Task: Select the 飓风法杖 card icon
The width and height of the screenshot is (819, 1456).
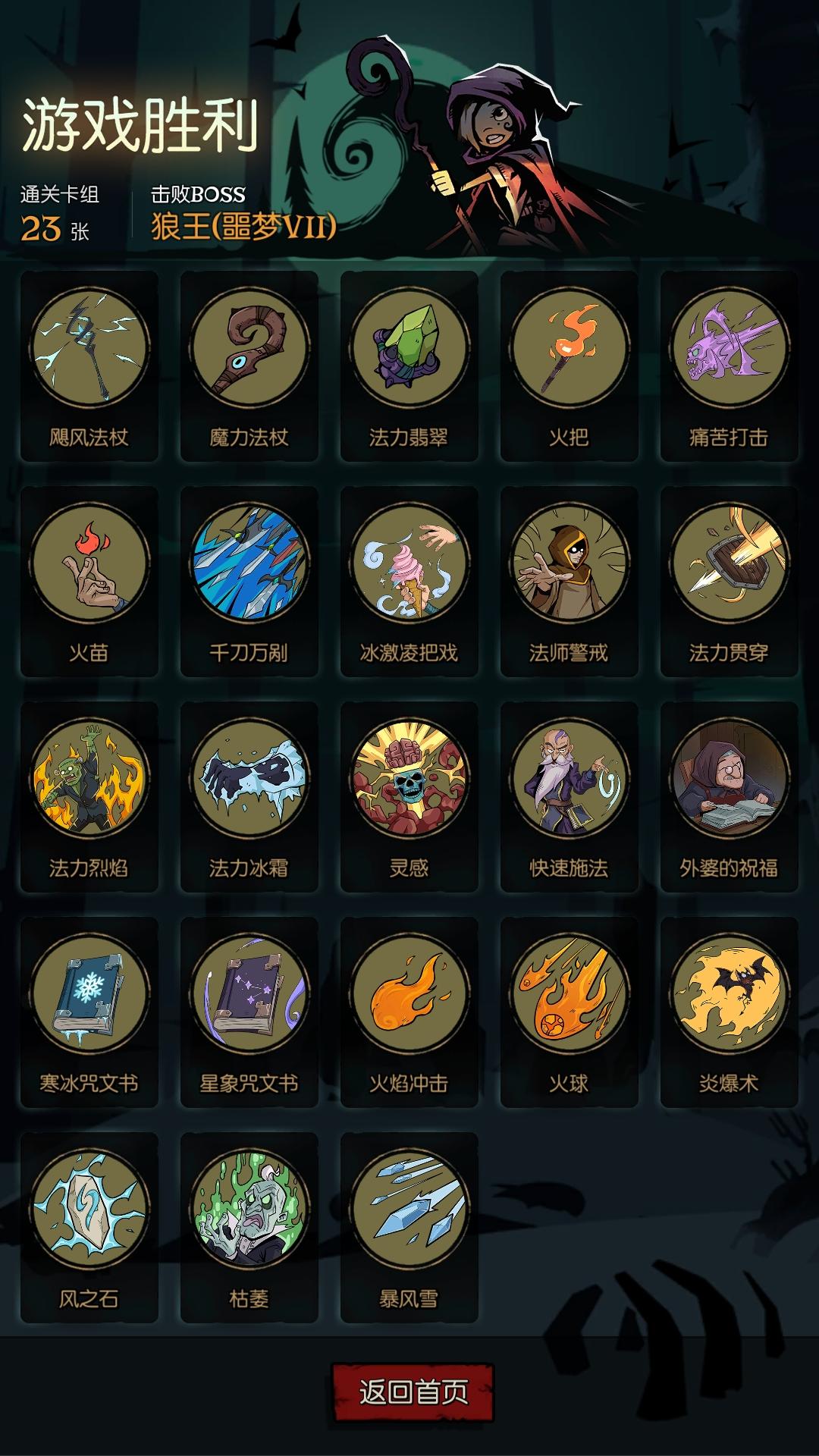Action: (x=89, y=366)
